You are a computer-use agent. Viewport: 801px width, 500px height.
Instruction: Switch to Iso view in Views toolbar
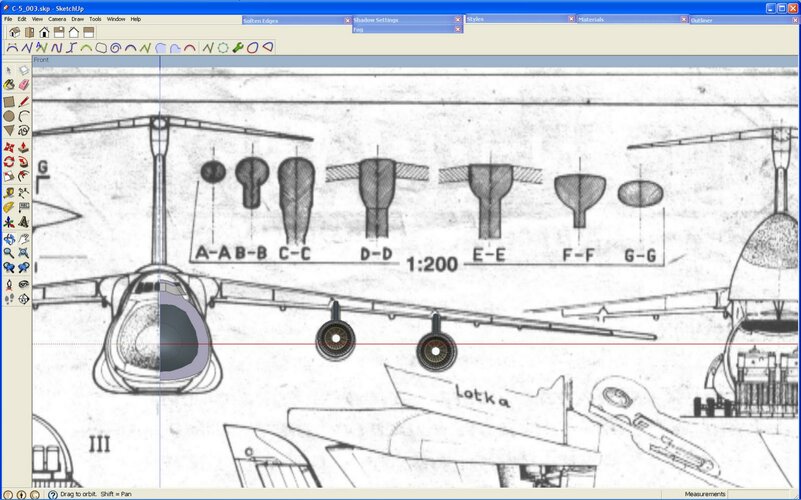[x=15, y=32]
